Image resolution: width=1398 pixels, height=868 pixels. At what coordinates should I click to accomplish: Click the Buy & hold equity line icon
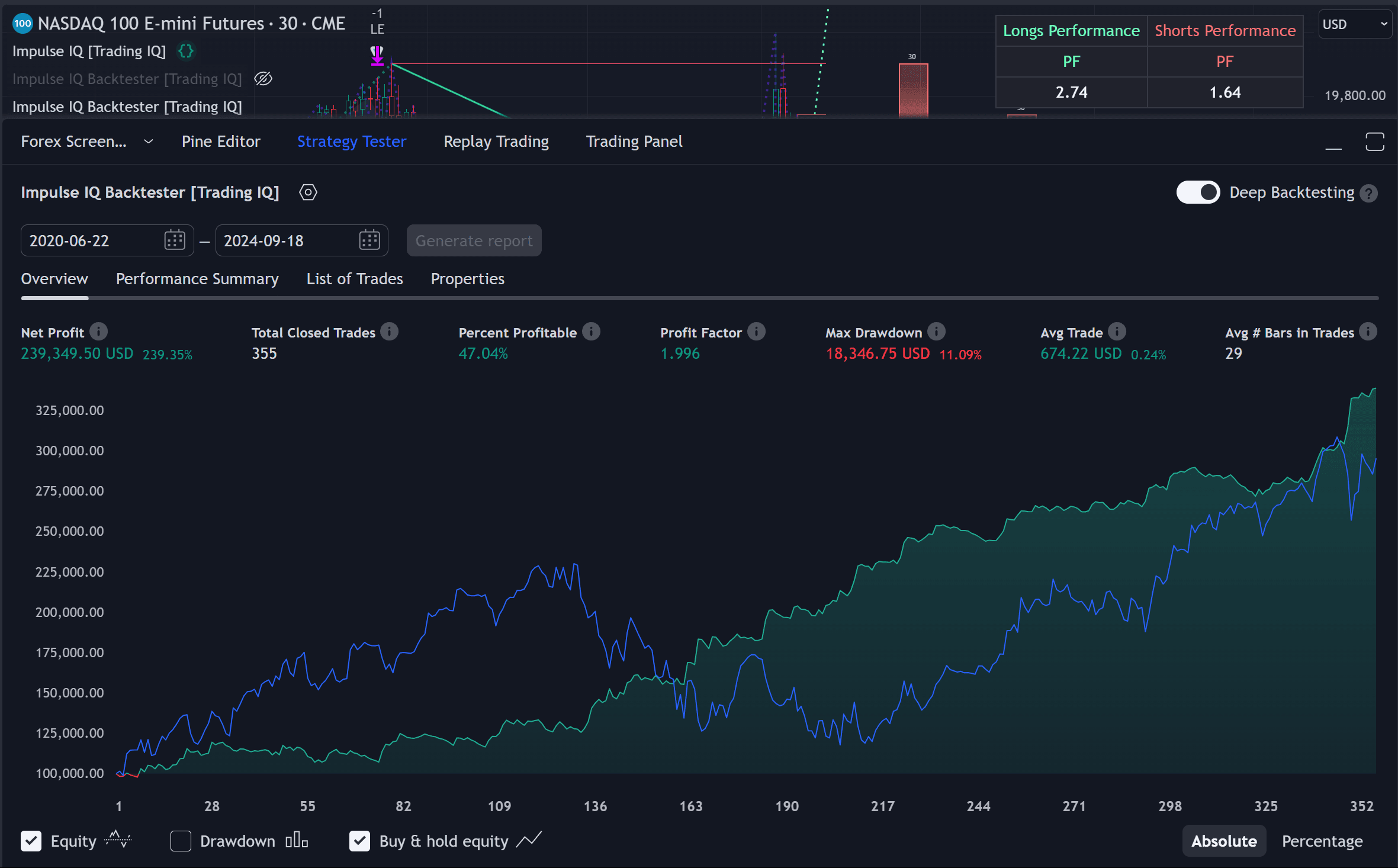coord(529,840)
